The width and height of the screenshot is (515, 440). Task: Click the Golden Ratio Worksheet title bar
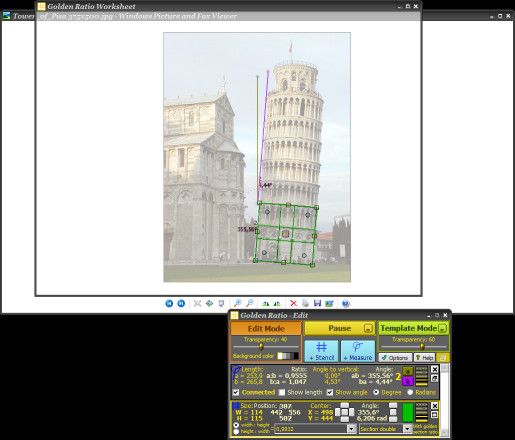click(228, 6)
